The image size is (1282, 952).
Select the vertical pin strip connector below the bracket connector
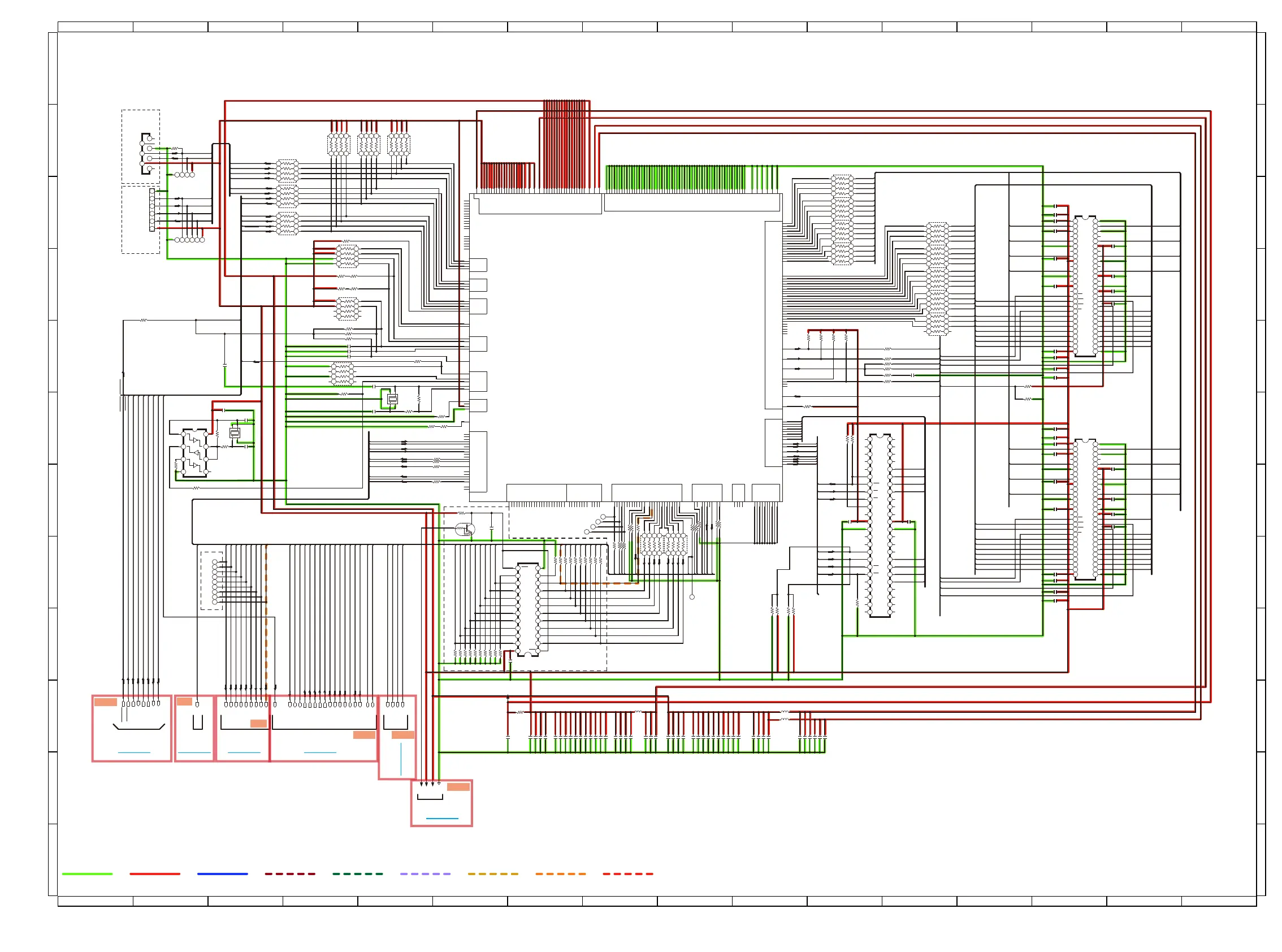click(x=152, y=210)
